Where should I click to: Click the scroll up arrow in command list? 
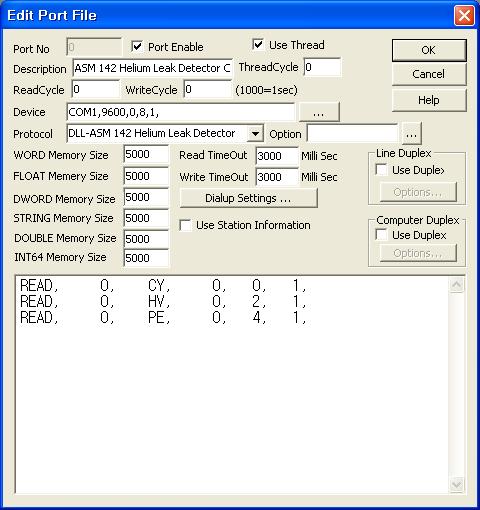[x=456, y=285]
